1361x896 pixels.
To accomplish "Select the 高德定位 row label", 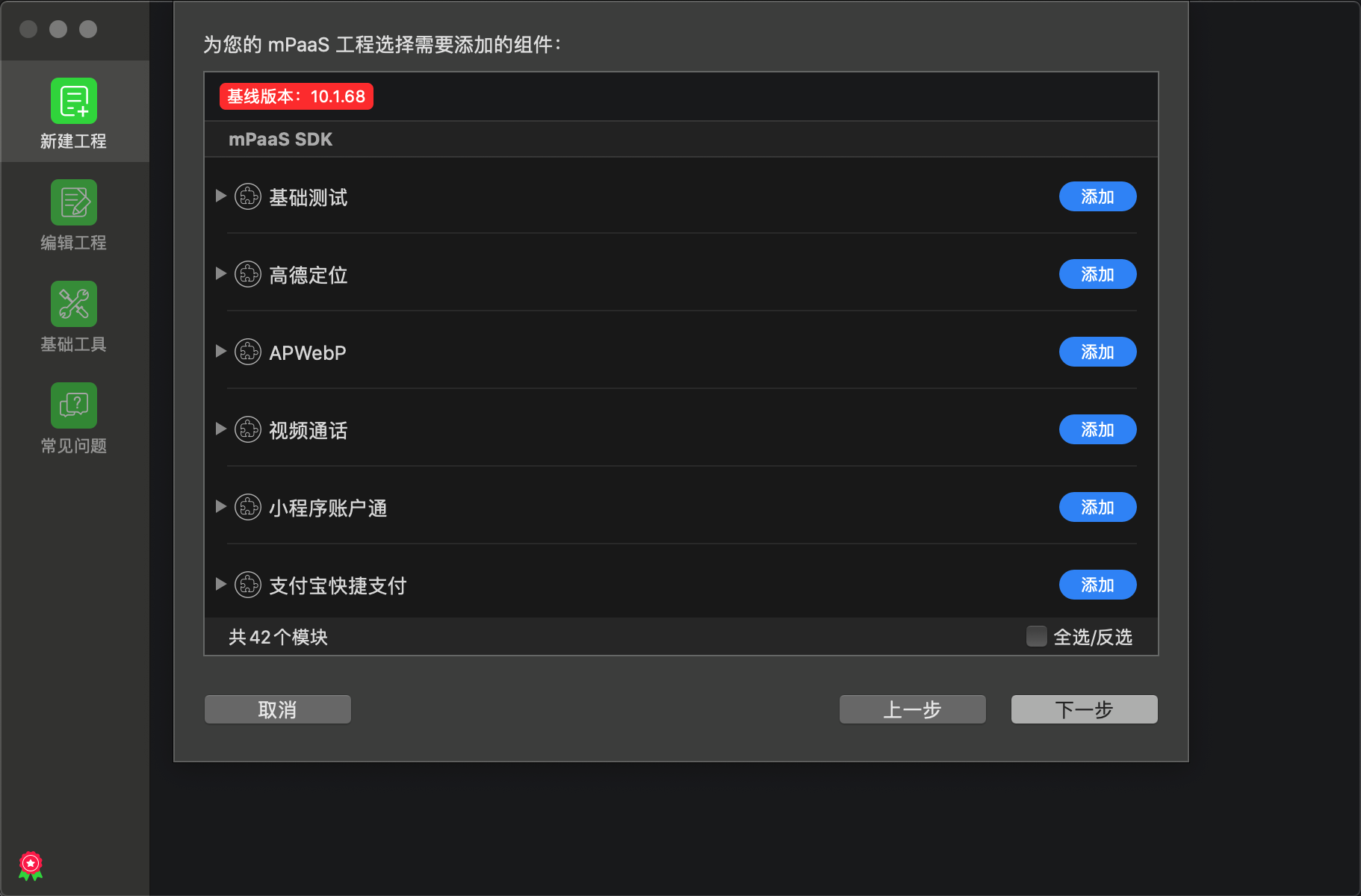I will [x=309, y=275].
